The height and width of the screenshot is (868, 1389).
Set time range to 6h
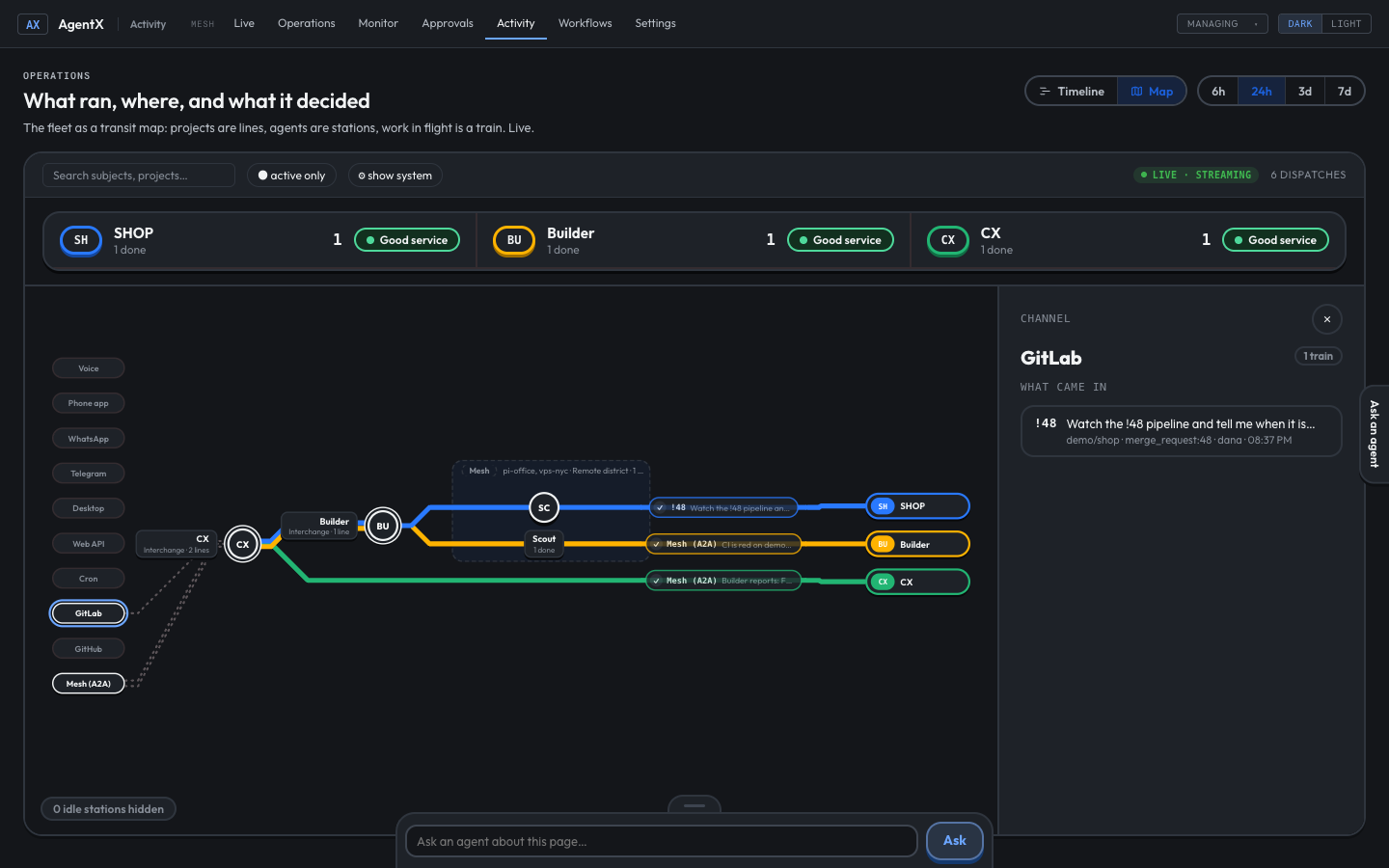[1218, 92]
